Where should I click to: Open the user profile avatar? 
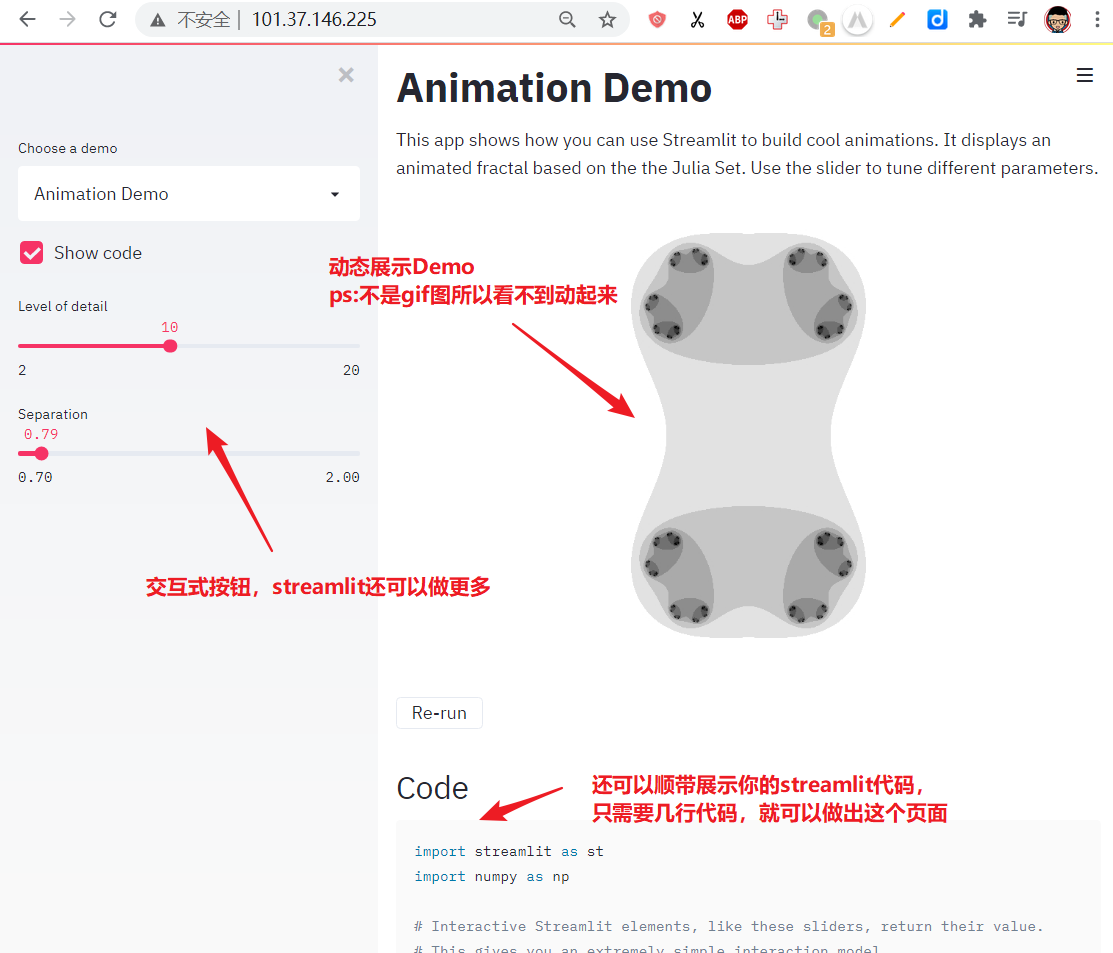coord(1057,19)
